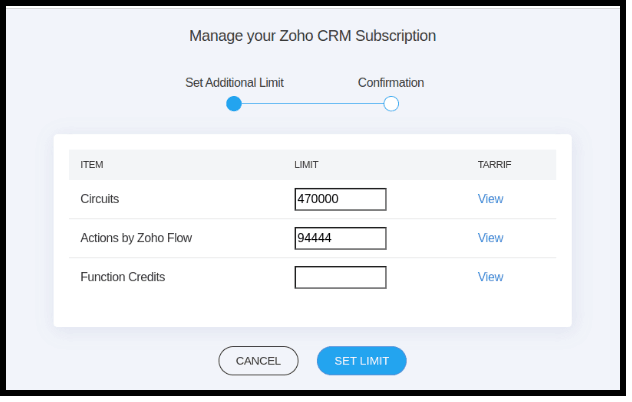Click the progress line between the two steps
632x402 pixels.
pyautogui.click(x=312, y=103)
